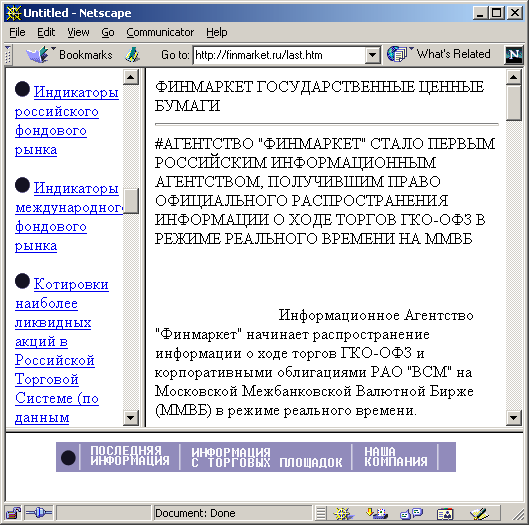
Task: Maximize the Netscape window
Action: (x=497, y=13)
